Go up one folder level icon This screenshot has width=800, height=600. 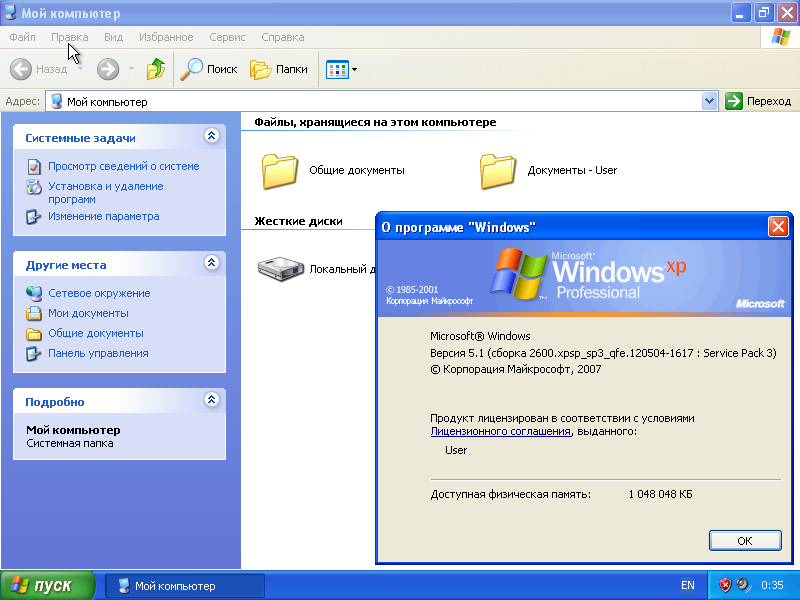coord(156,69)
